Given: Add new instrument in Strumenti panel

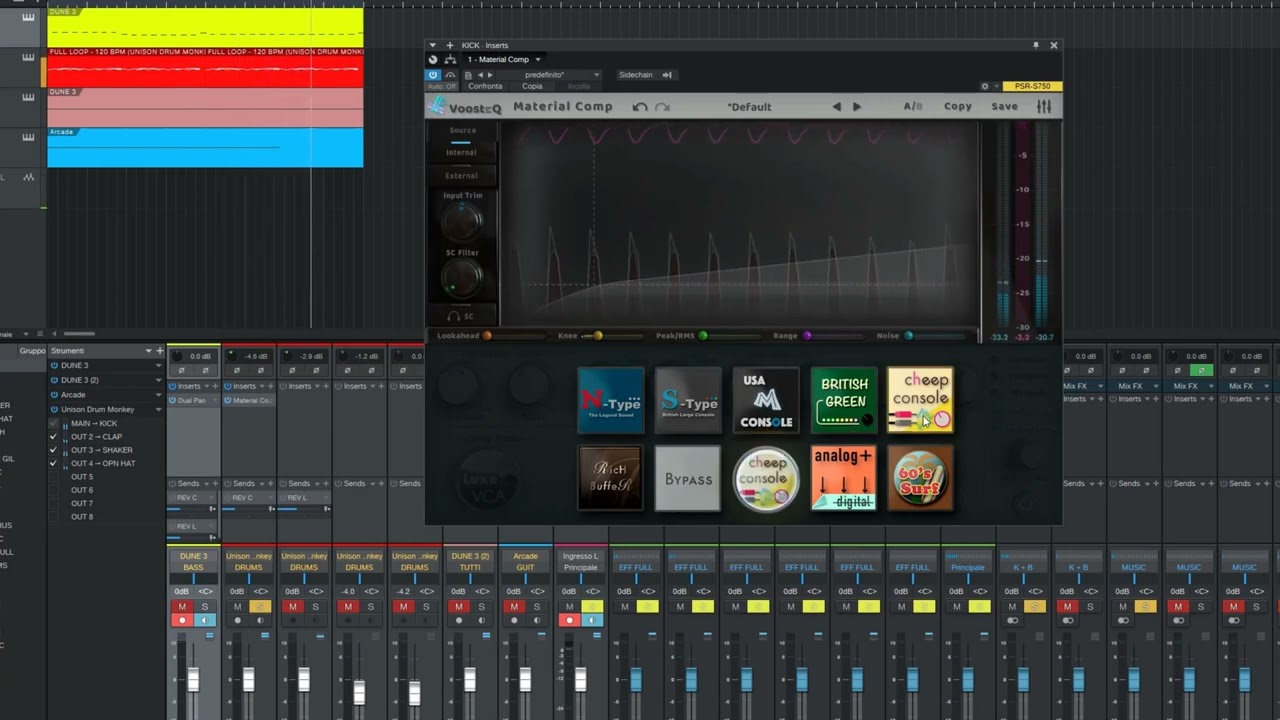Looking at the screenshot, I should [x=159, y=351].
